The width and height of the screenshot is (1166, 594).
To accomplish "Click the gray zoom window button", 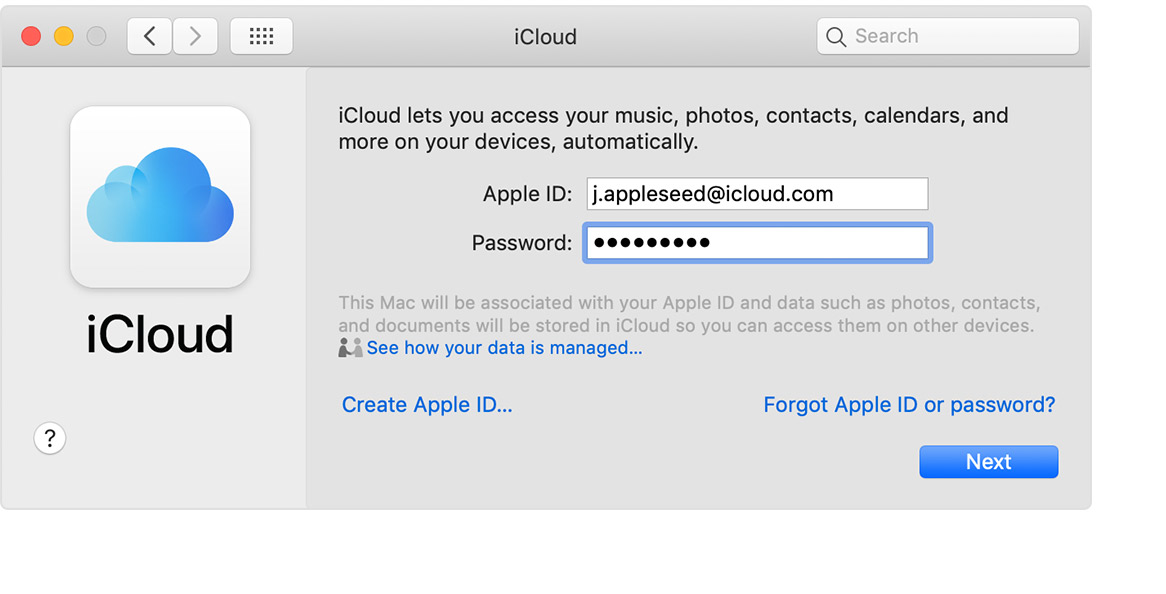I will (x=96, y=37).
